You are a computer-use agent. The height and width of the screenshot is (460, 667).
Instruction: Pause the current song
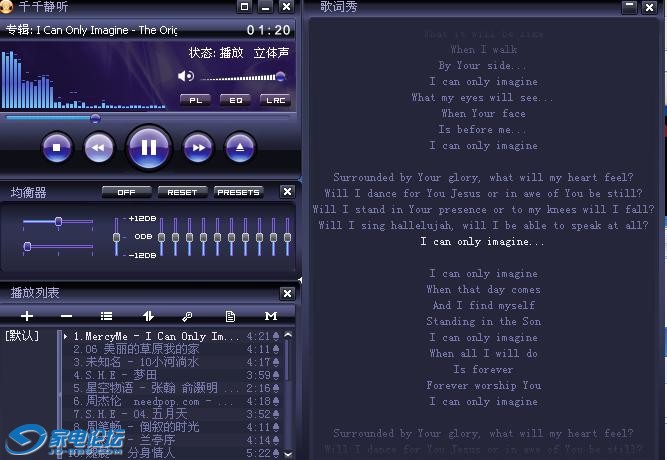click(148, 148)
